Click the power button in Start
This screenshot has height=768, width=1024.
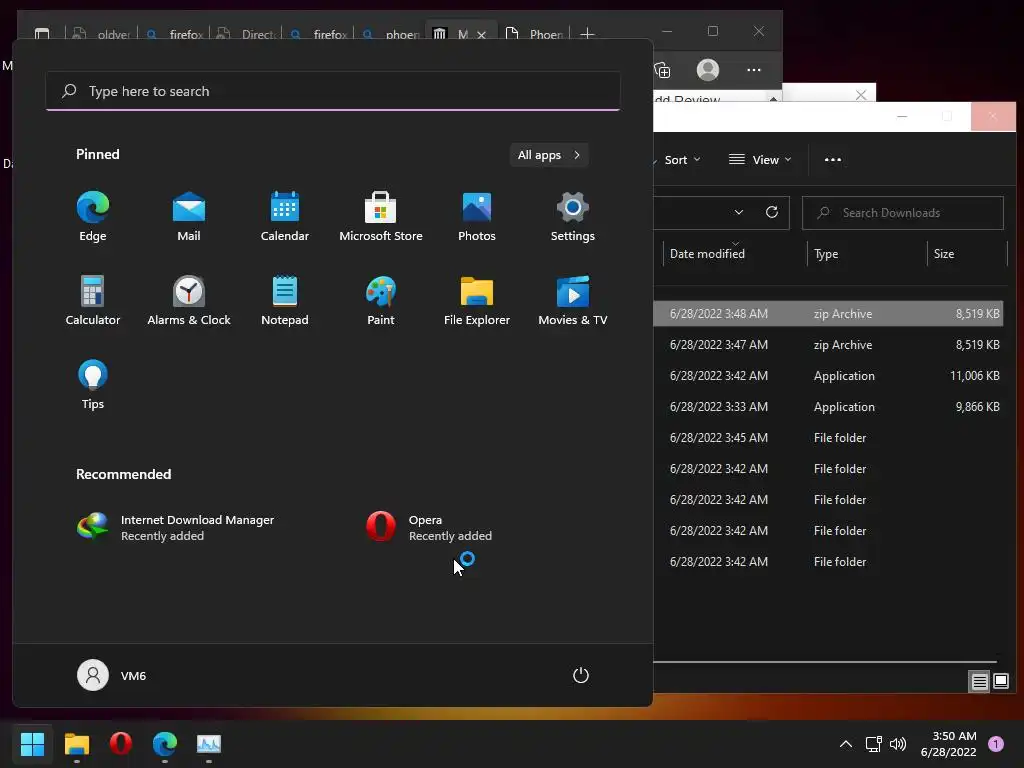[581, 675]
